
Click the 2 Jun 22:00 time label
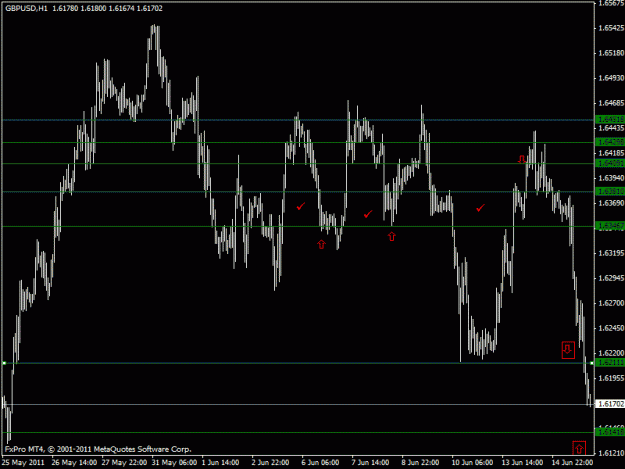[x=270, y=463]
